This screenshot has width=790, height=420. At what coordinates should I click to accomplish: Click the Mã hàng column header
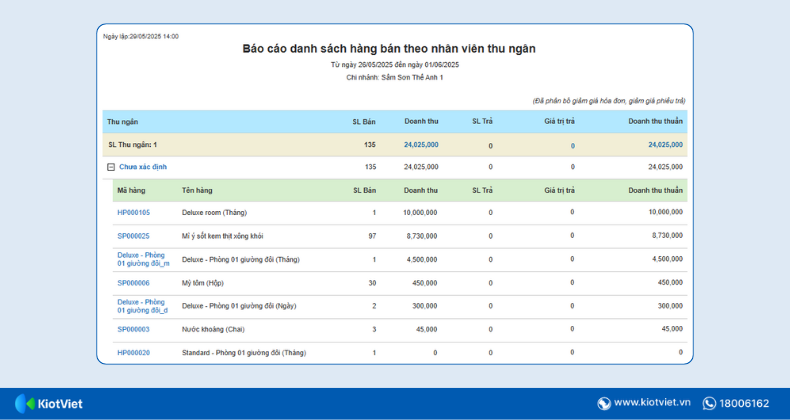[131, 190]
